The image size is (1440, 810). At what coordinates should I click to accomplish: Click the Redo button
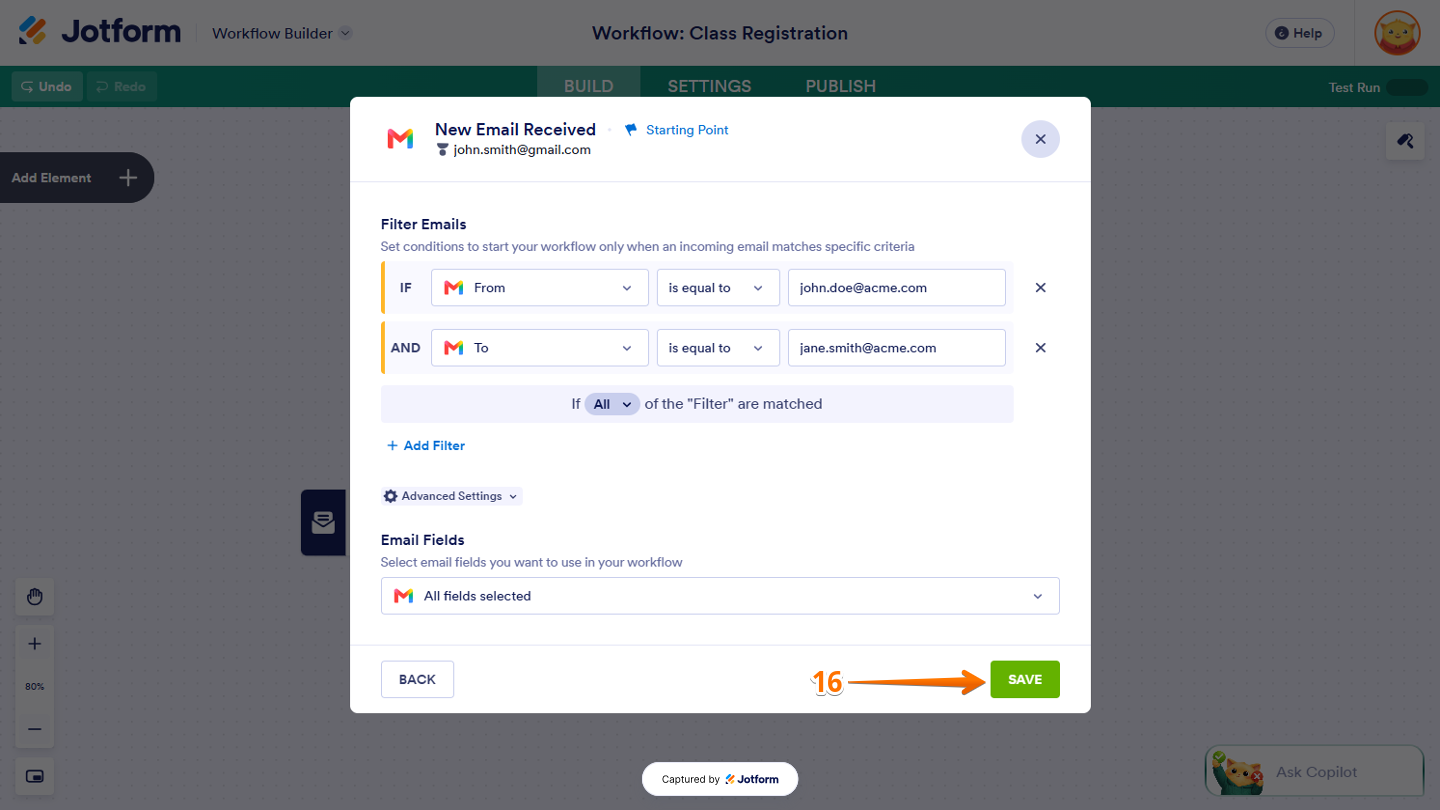(x=121, y=87)
